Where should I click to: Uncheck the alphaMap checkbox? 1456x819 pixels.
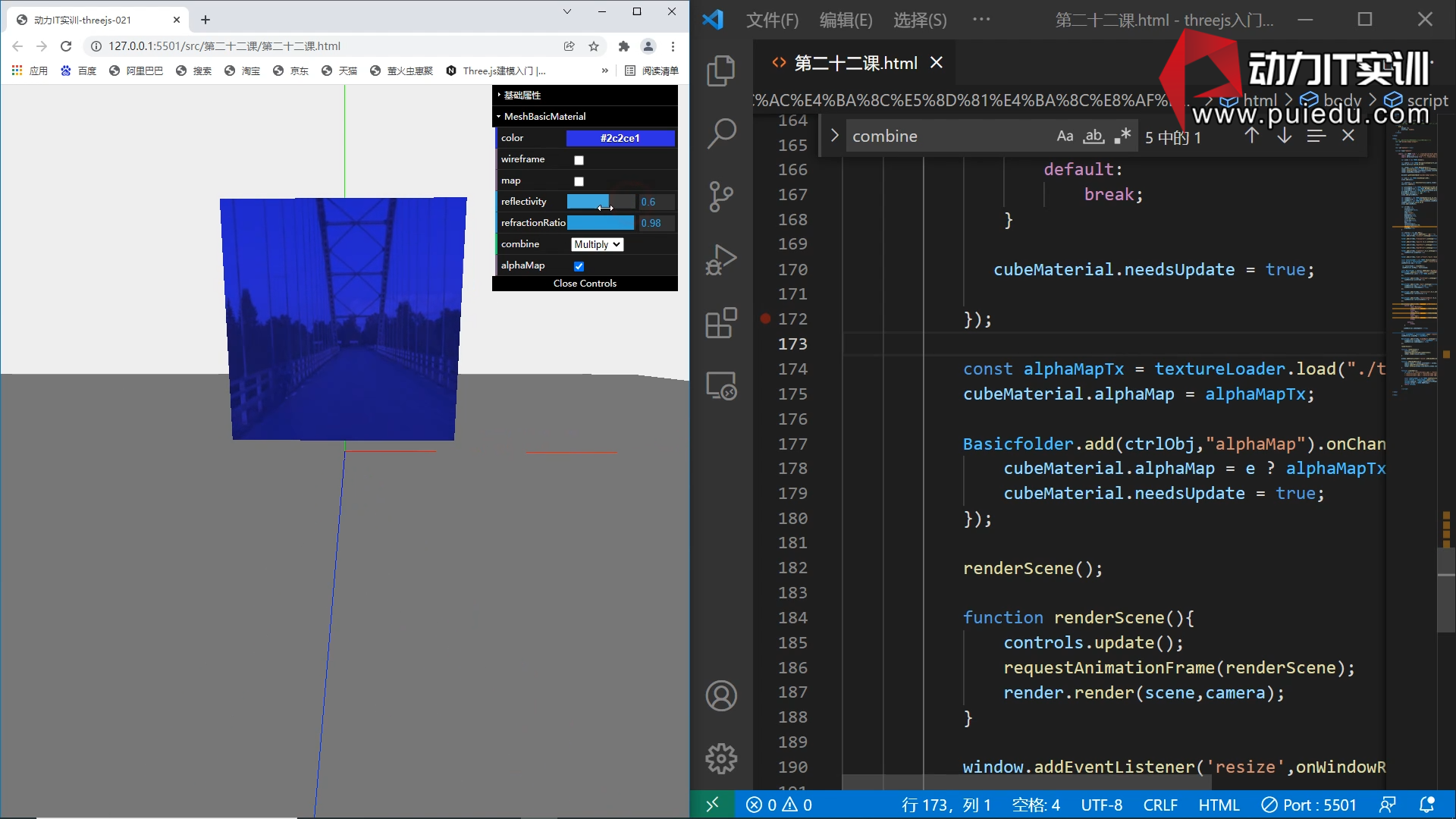[x=579, y=266]
